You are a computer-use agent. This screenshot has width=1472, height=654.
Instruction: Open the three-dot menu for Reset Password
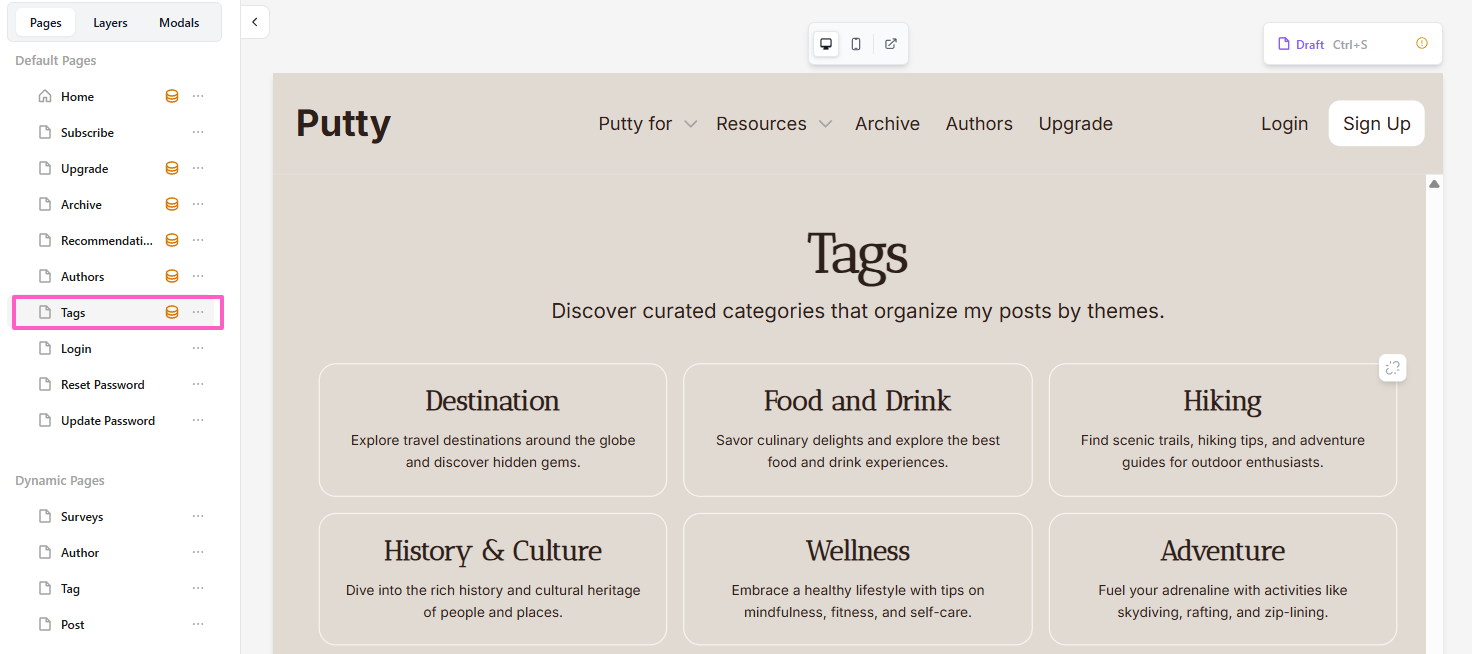tap(198, 384)
